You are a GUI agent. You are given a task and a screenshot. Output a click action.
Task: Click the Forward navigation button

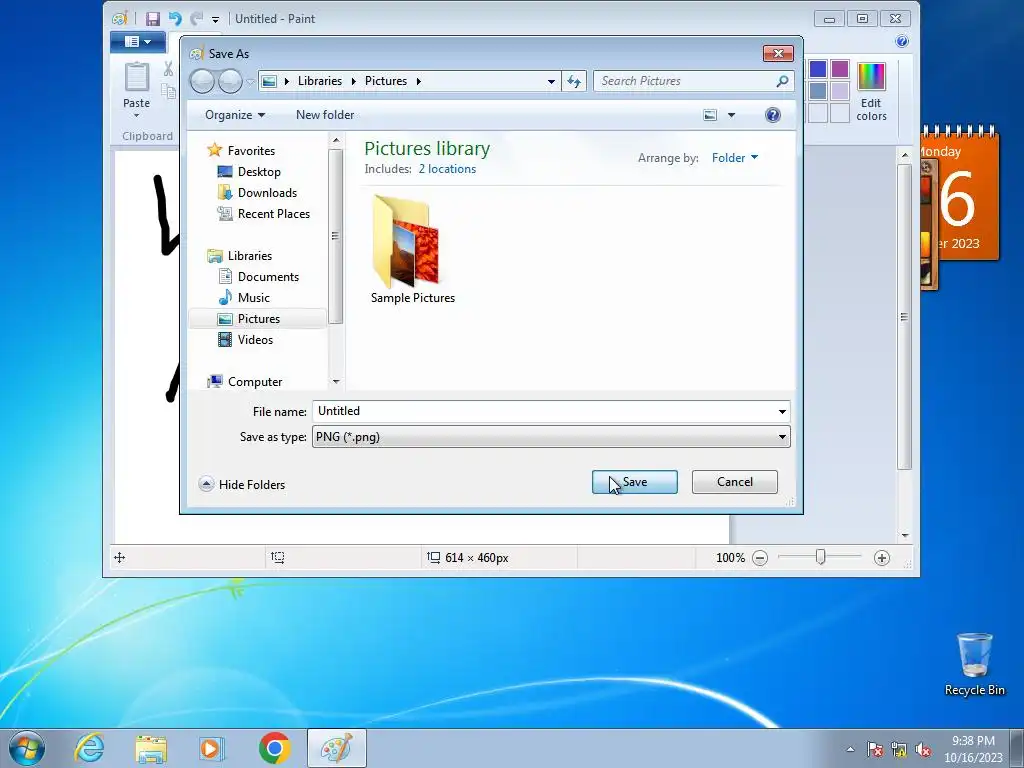[230, 82]
